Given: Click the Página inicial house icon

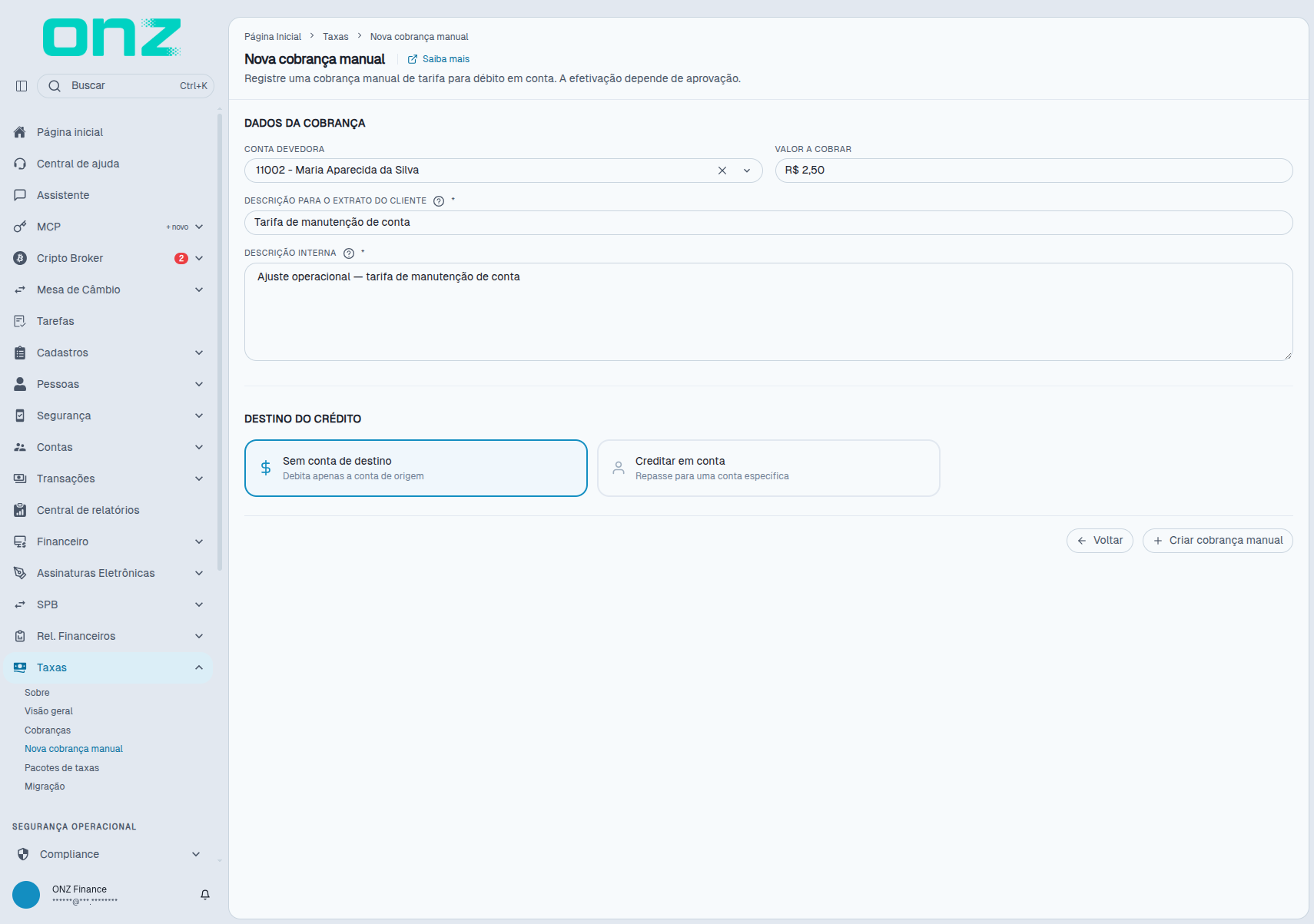Looking at the screenshot, I should (x=20, y=132).
